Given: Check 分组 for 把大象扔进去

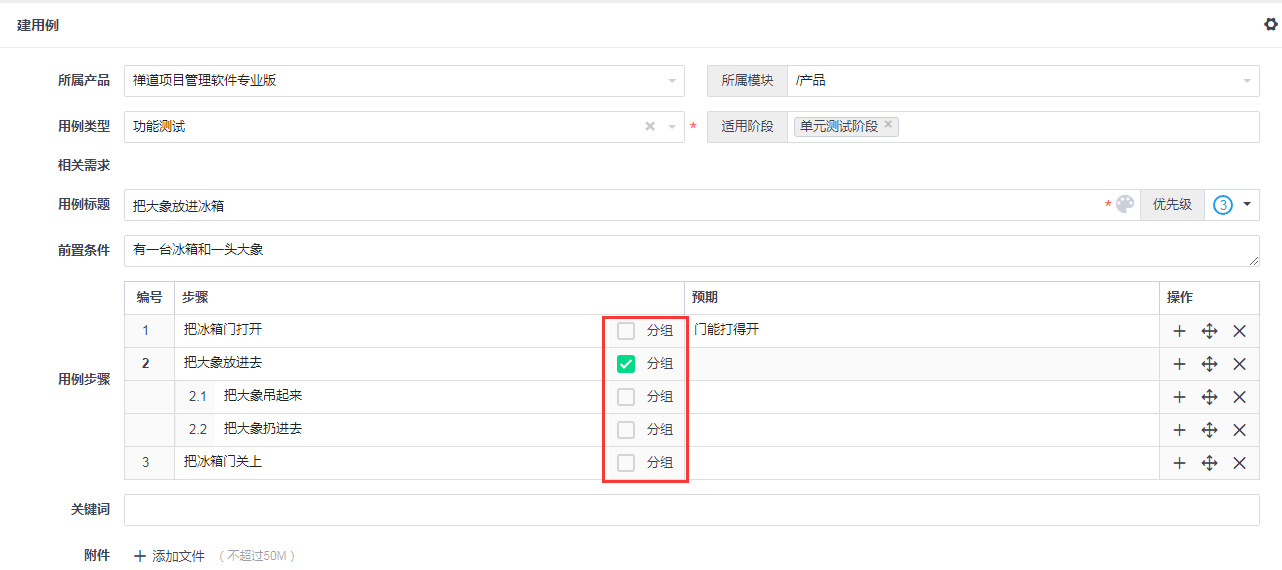Looking at the screenshot, I should (626, 430).
